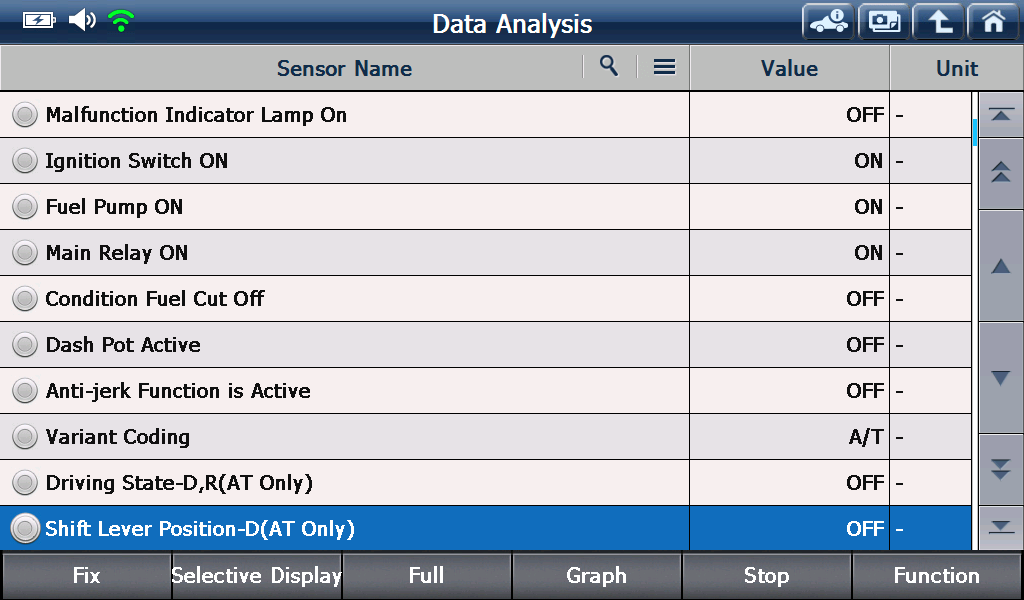Go back with the up-arrow icon
This screenshot has height=600, width=1024.
[938, 22]
